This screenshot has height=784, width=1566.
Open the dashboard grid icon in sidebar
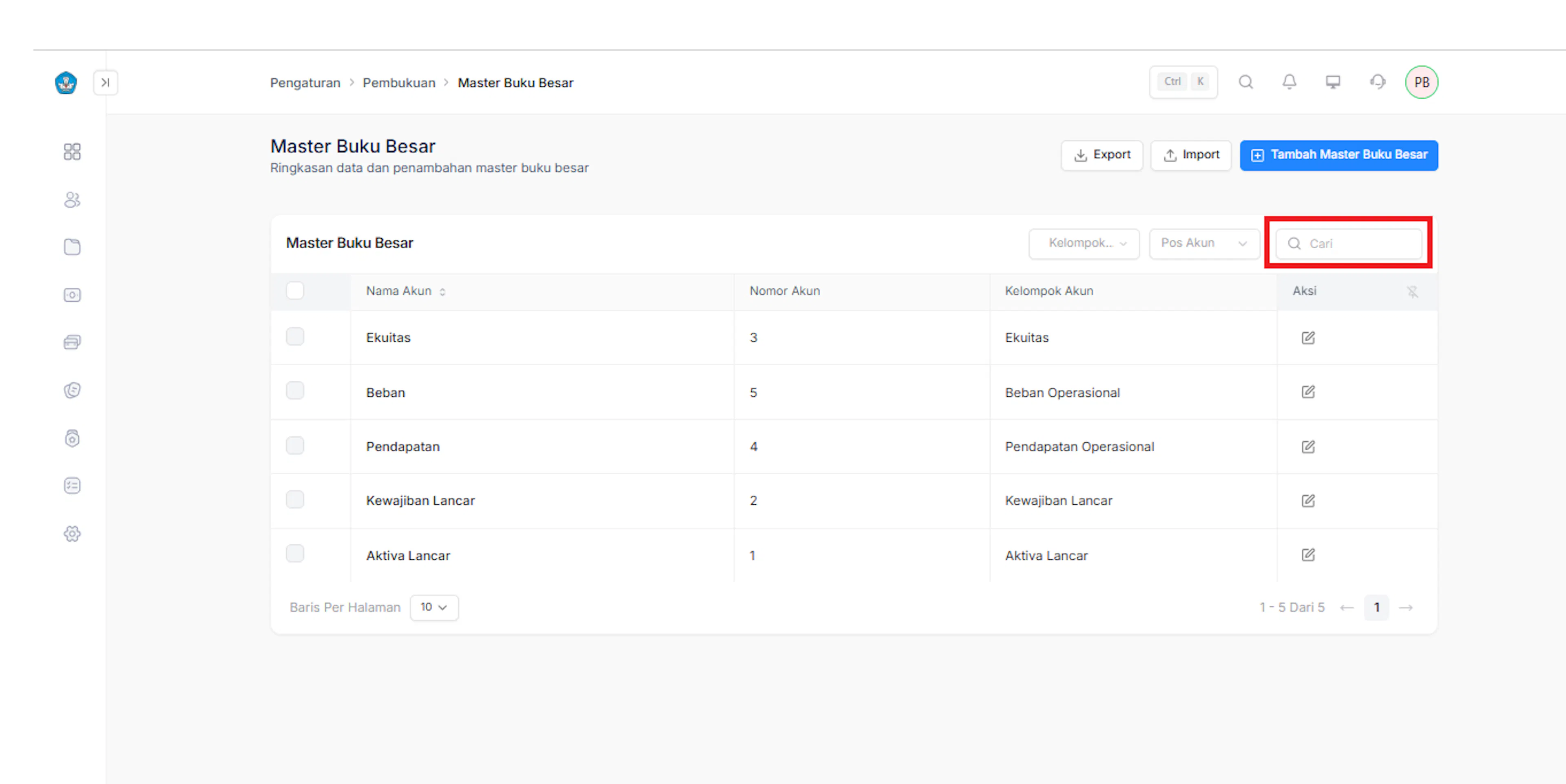[72, 151]
